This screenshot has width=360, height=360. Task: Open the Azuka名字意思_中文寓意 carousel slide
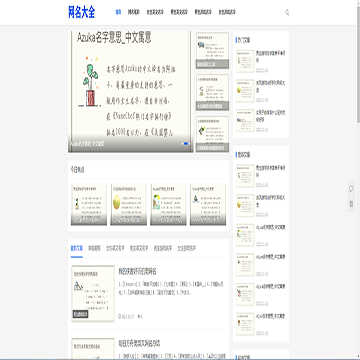coord(131,92)
